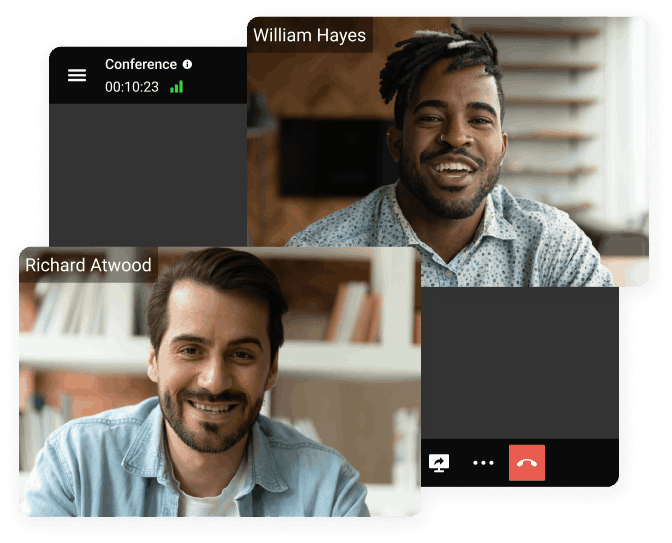
Task: Select the Richard Atwood name label
Action: [x=88, y=265]
